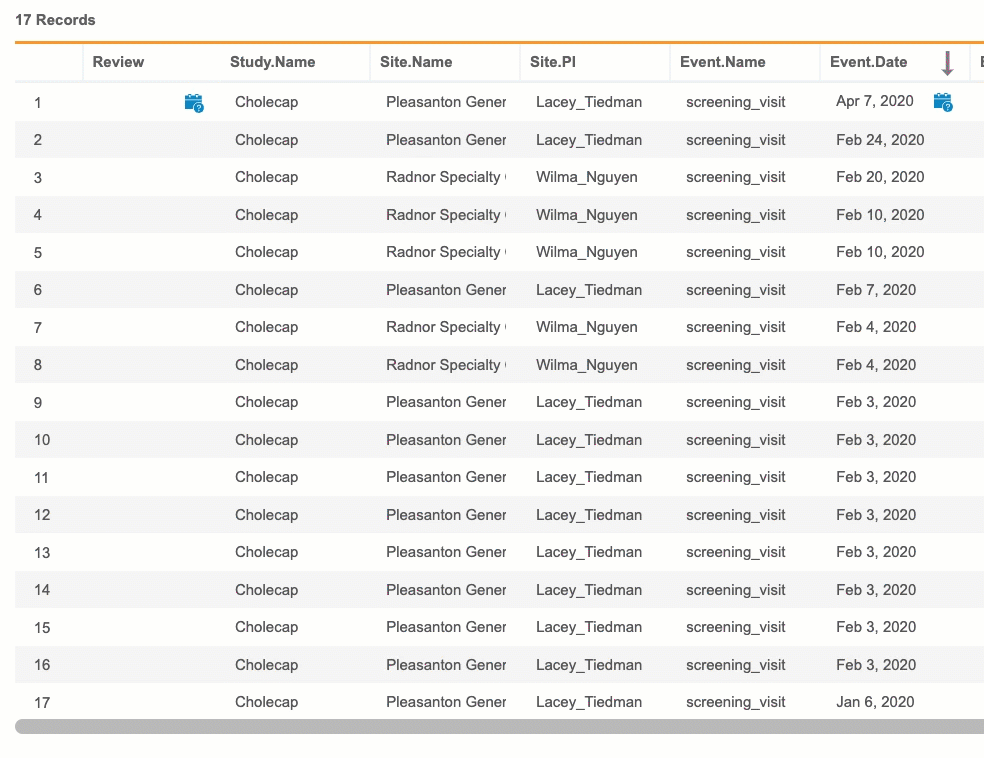Viewport: 984px width, 758px height.
Task: Click the sort arrow in Event.Date header
Action: tap(947, 63)
